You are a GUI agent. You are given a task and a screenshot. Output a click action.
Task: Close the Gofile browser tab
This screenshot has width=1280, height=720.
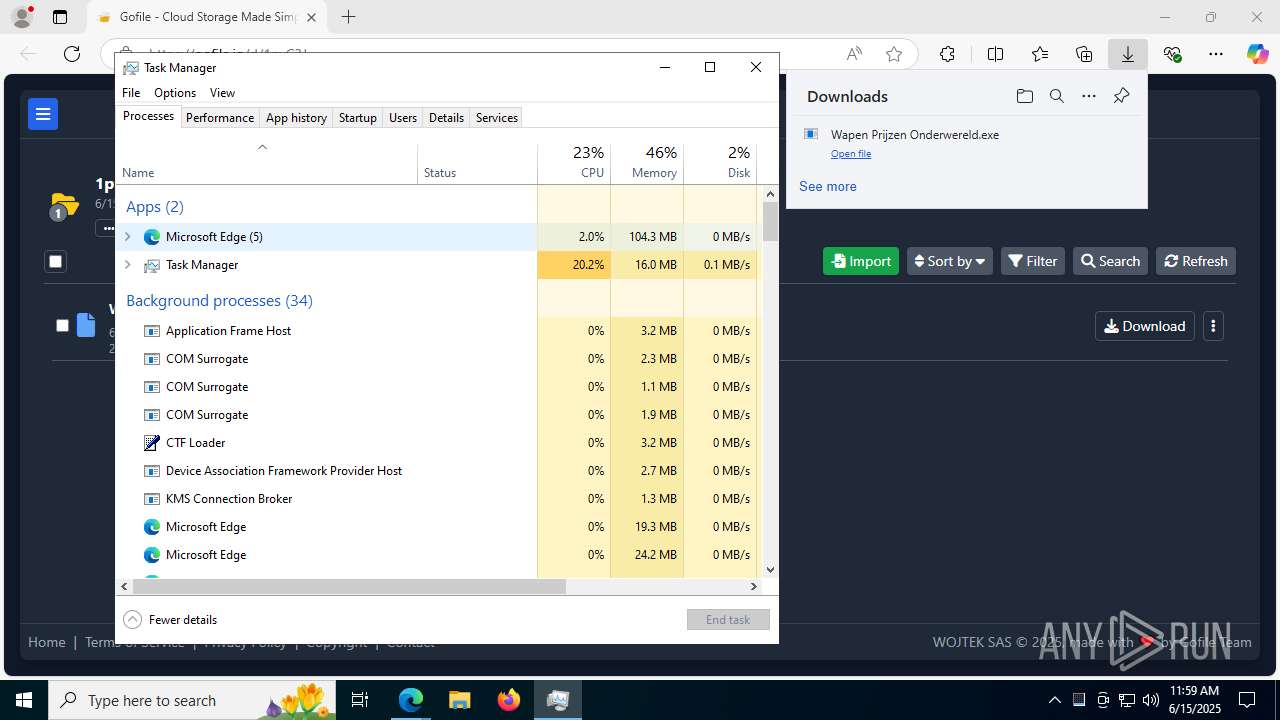point(311,17)
